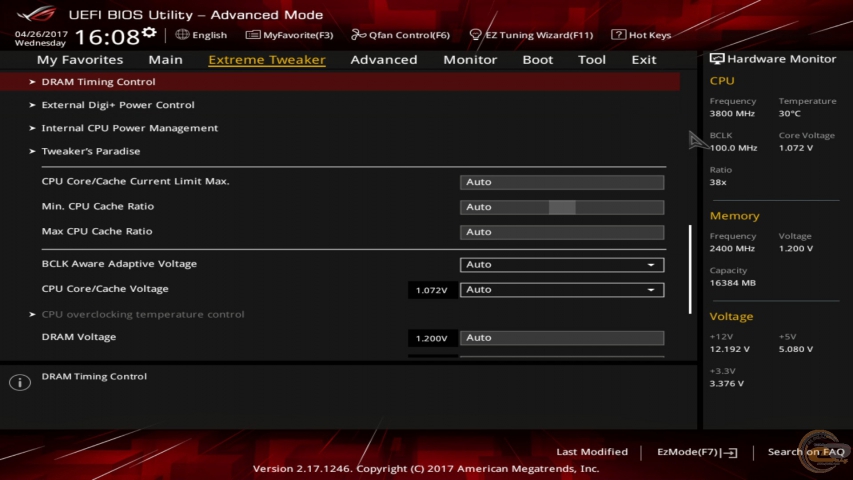Click the EZ Tuning lightbulb icon
Viewport: 853px width, 480px height.
coord(475,35)
